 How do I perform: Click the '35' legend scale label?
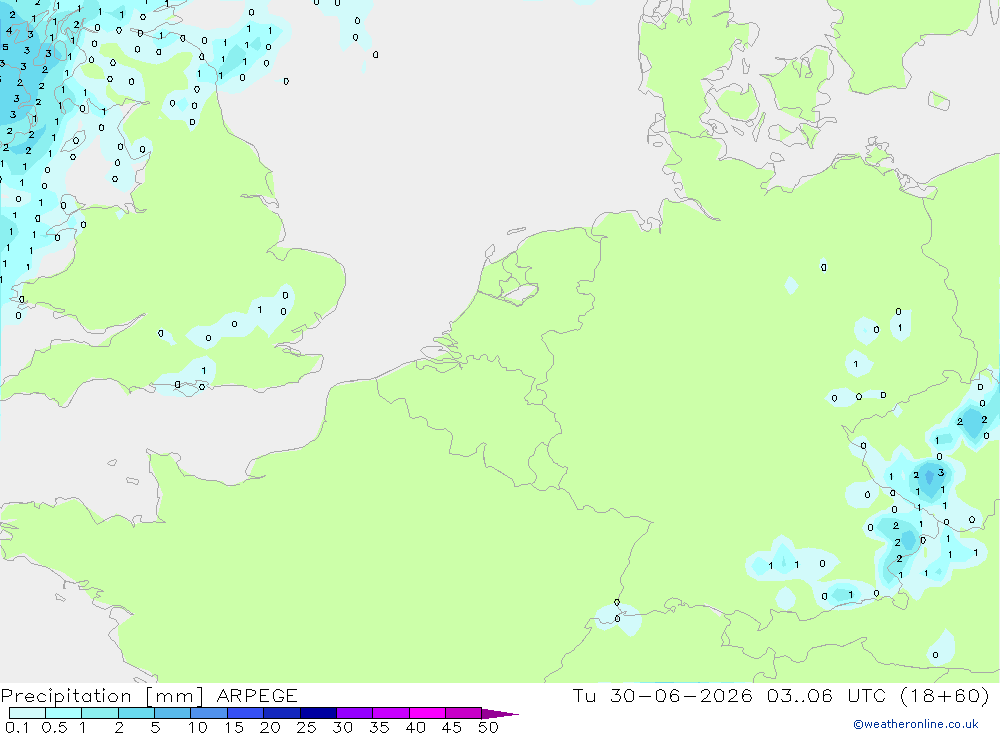(x=379, y=727)
